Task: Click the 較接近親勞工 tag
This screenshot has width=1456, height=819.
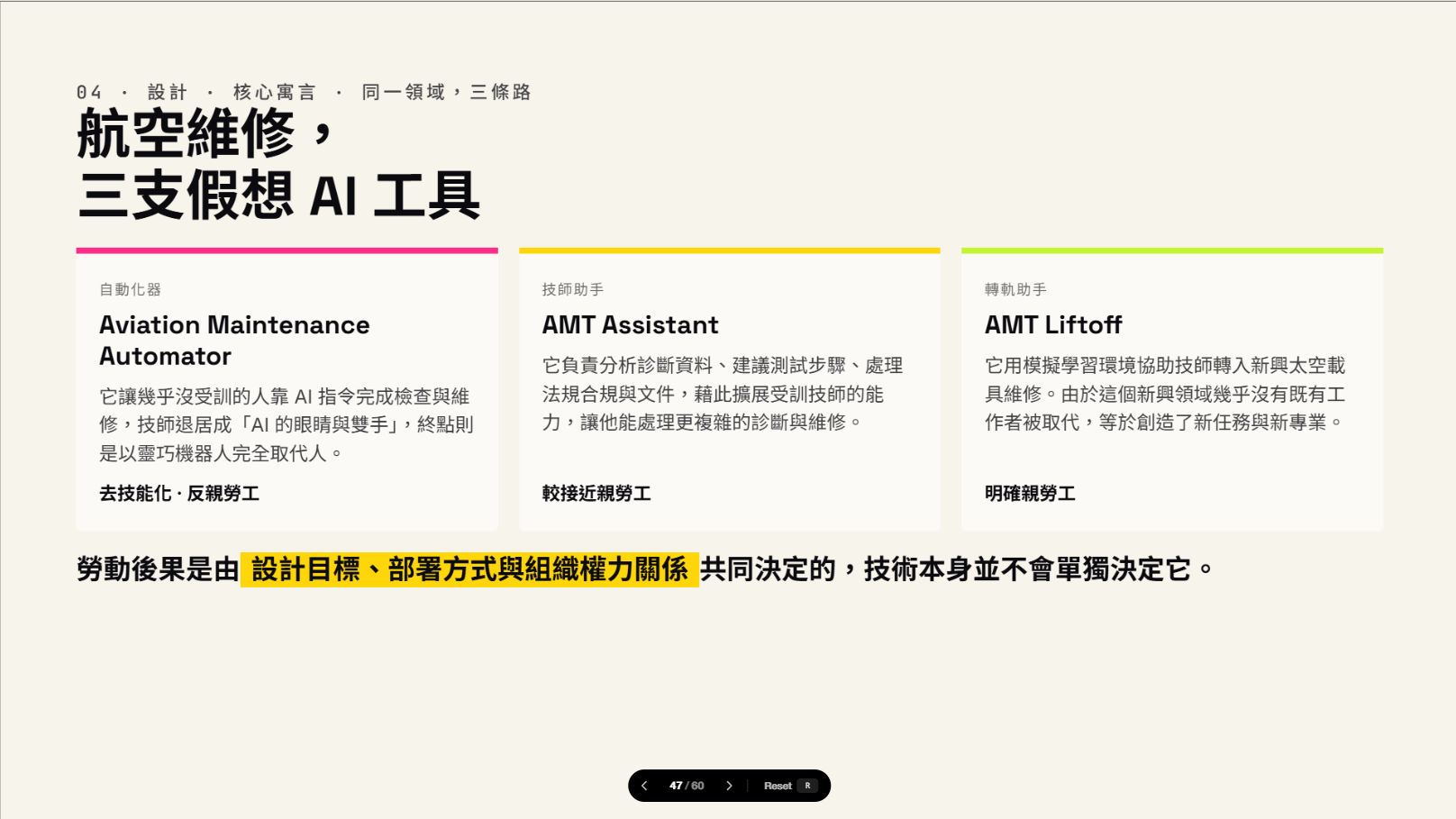Action: click(596, 494)
